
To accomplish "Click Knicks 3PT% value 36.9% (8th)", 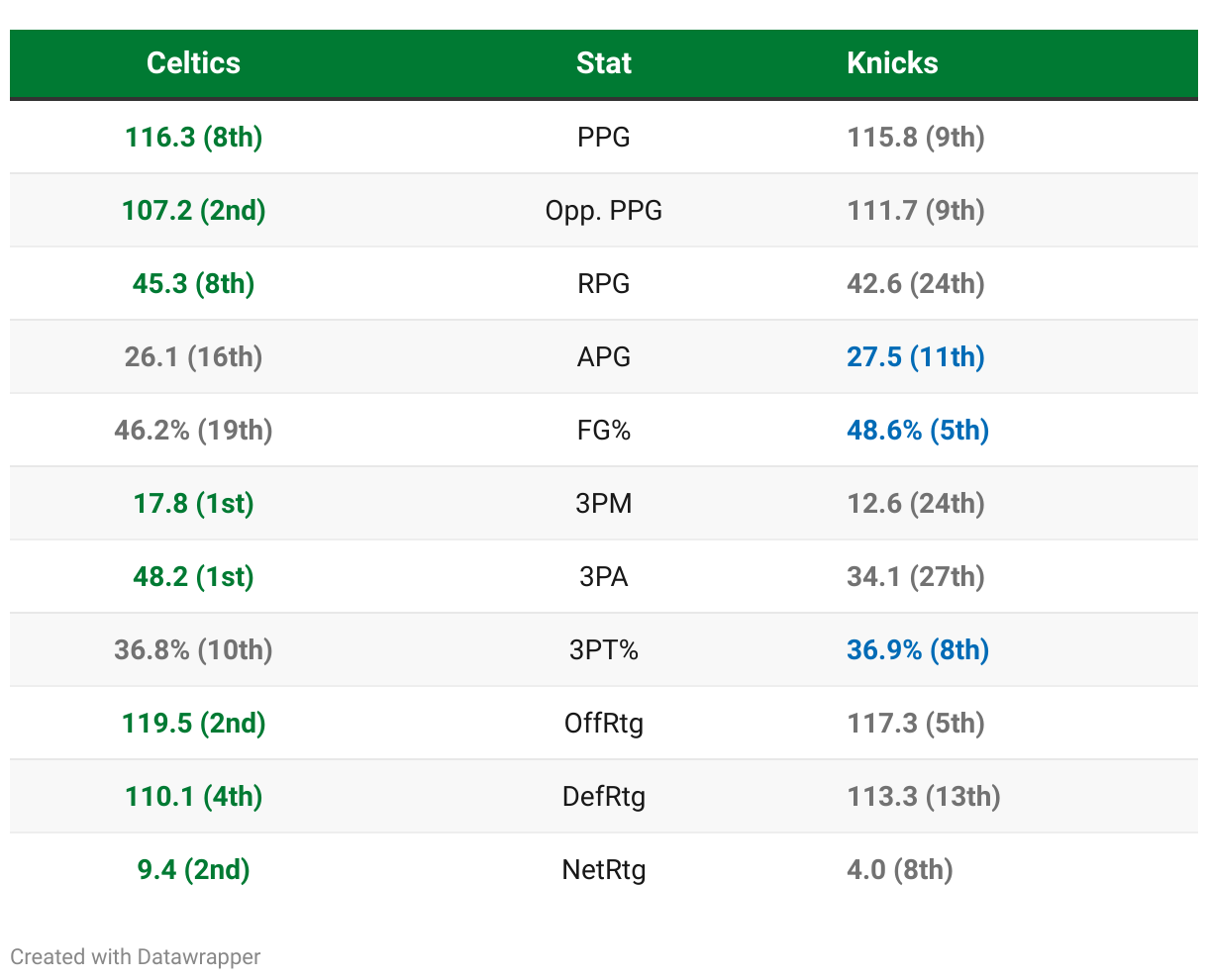I will (918, 650).
